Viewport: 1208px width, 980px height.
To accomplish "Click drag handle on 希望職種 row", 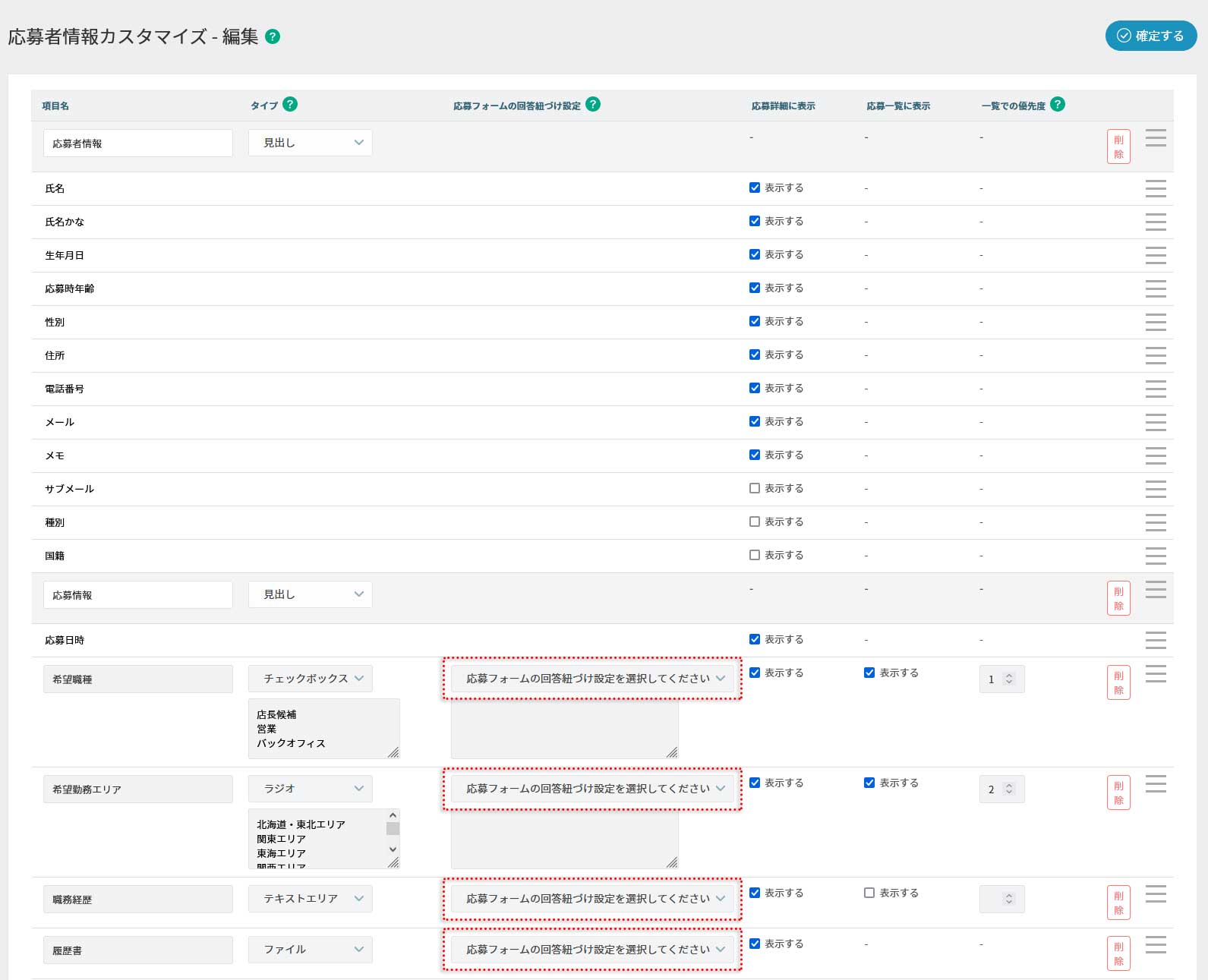I will 1155,673.
